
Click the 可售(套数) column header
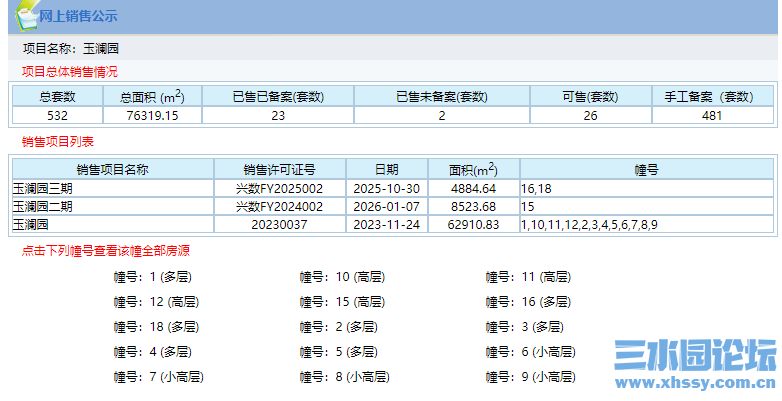(x=590, y=96)
